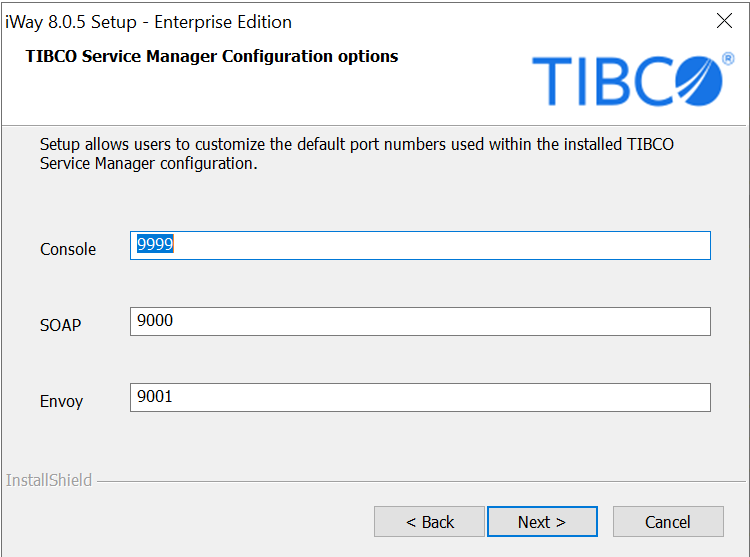Screen dimensions: 750x557
Task: Click the Envoy label
Action: click(61, 401)
